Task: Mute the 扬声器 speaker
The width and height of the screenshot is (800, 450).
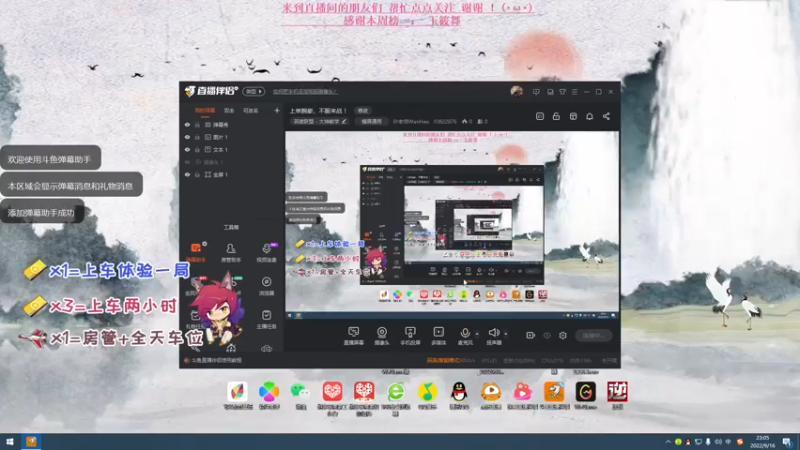Action: (x=493, y=336)
